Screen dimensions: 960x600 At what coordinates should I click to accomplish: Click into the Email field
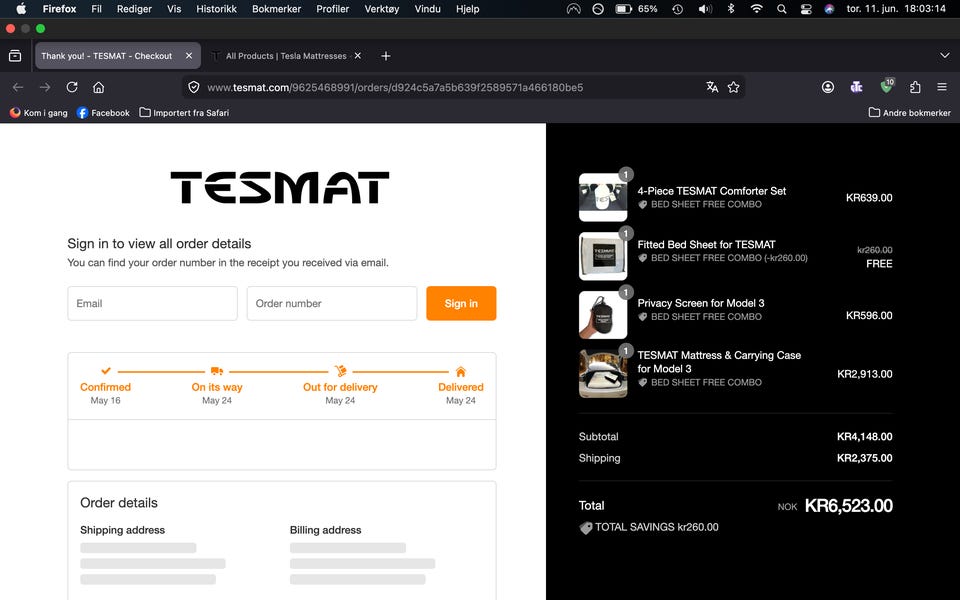152,303
